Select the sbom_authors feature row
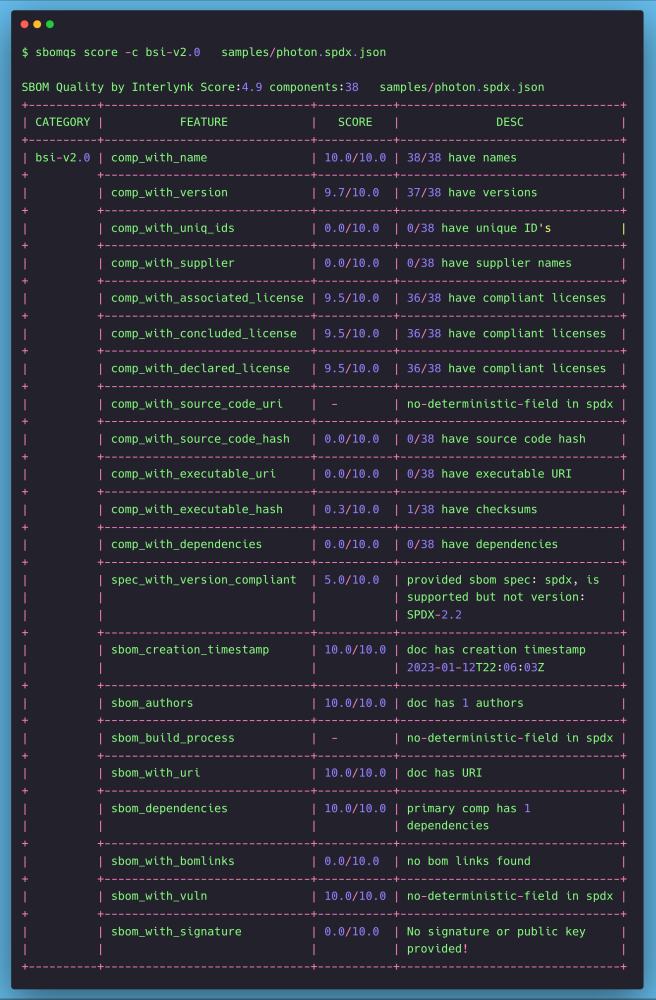This screenshot has height=1000, width=656. point(152,703)
